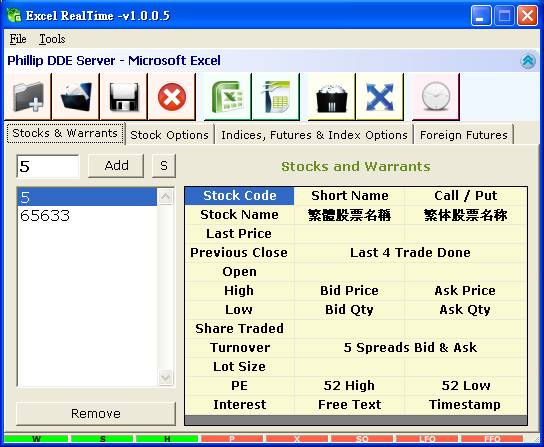544x447 pixels.
Task: Select the Share Traded field cell
Action: 239,328
